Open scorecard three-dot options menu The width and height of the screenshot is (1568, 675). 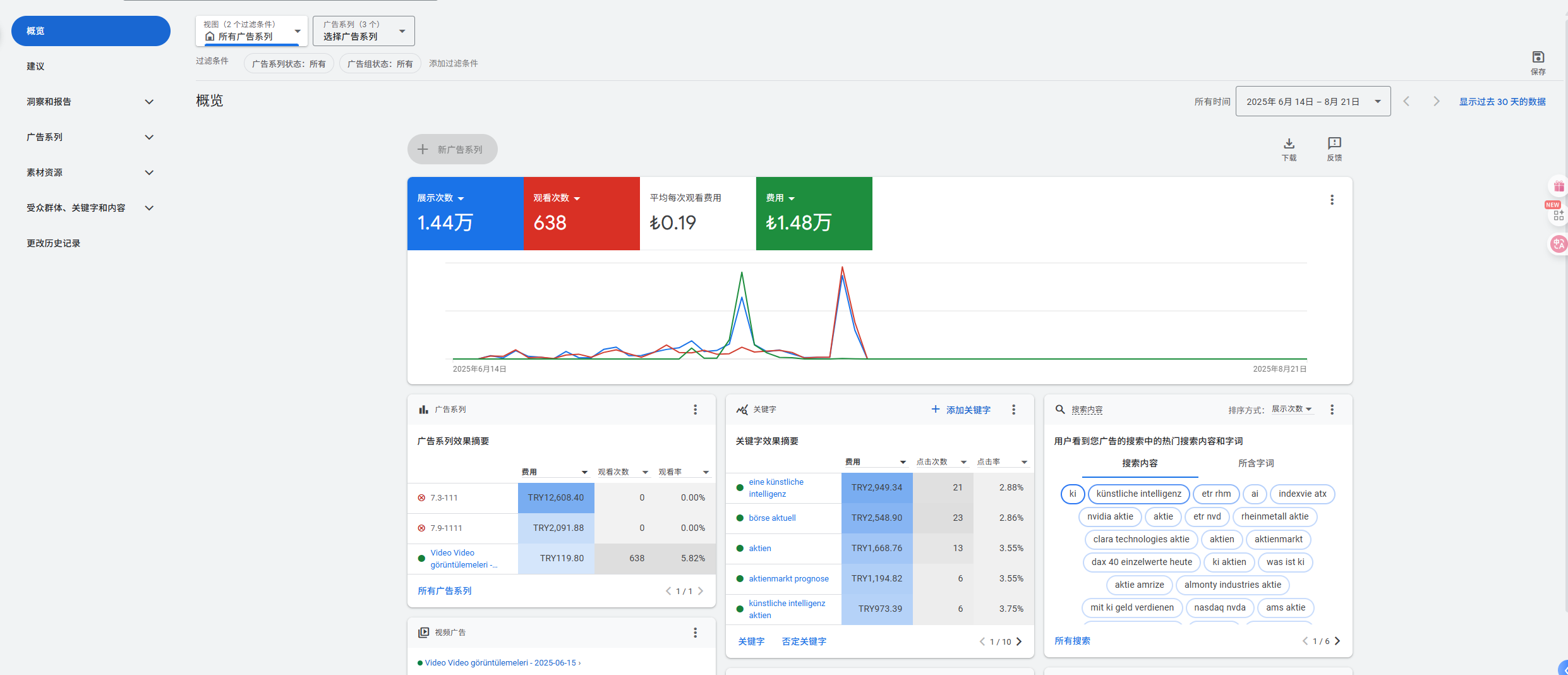pyautogui.click(x=1332, y=200)
